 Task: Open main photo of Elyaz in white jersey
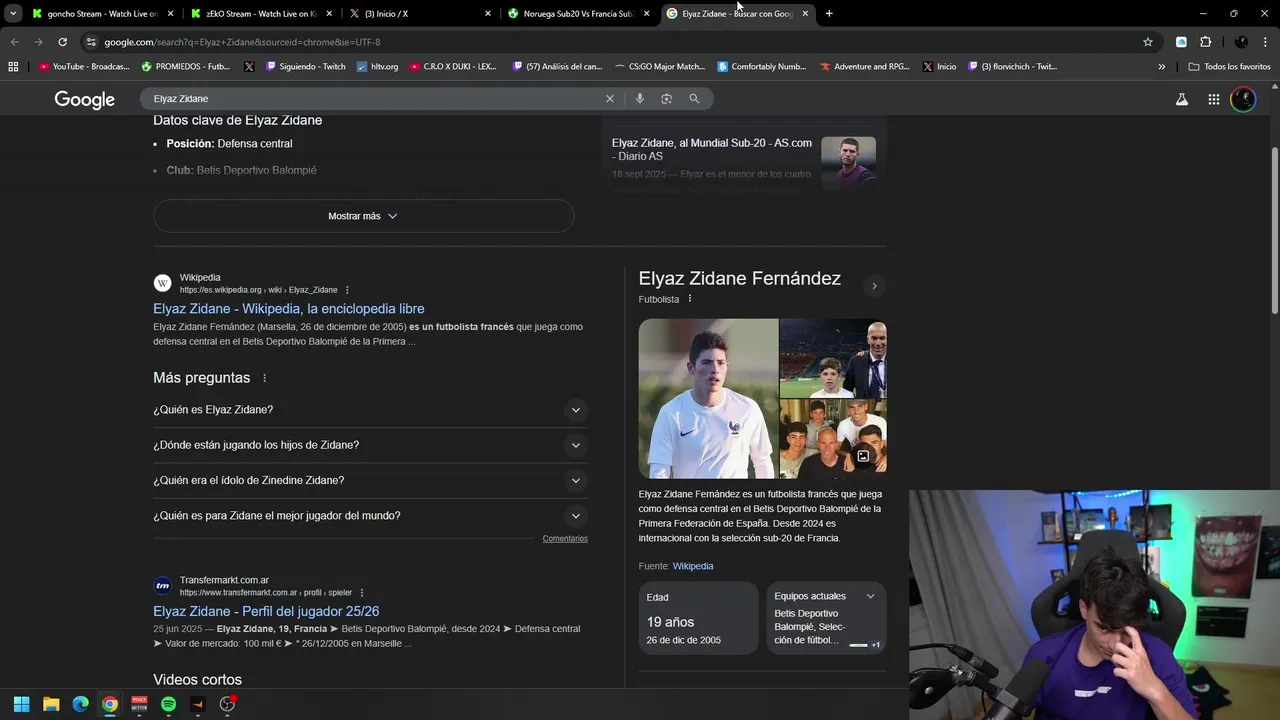(708, 398)
